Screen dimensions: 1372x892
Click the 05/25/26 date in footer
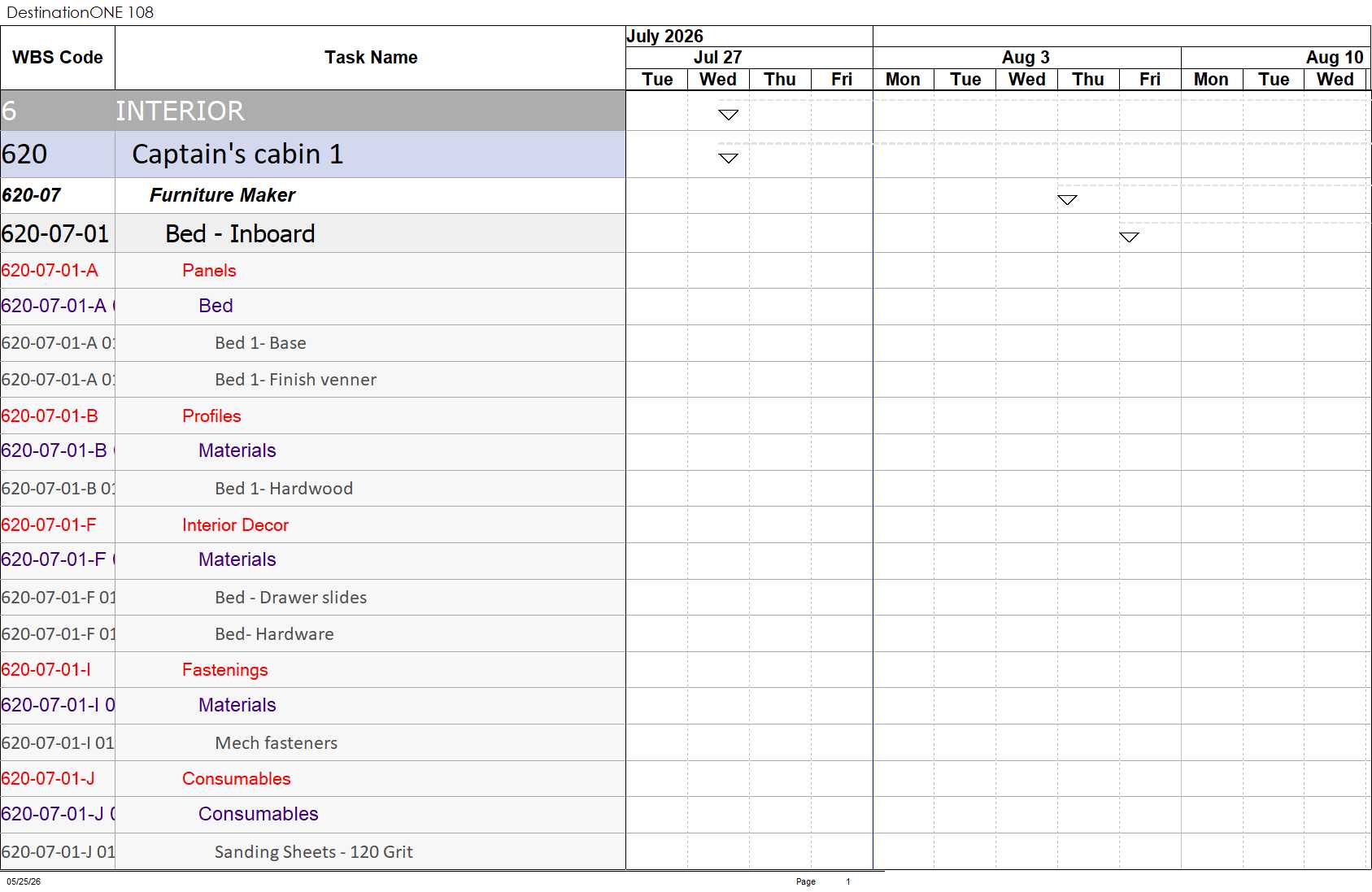point(24,881)
